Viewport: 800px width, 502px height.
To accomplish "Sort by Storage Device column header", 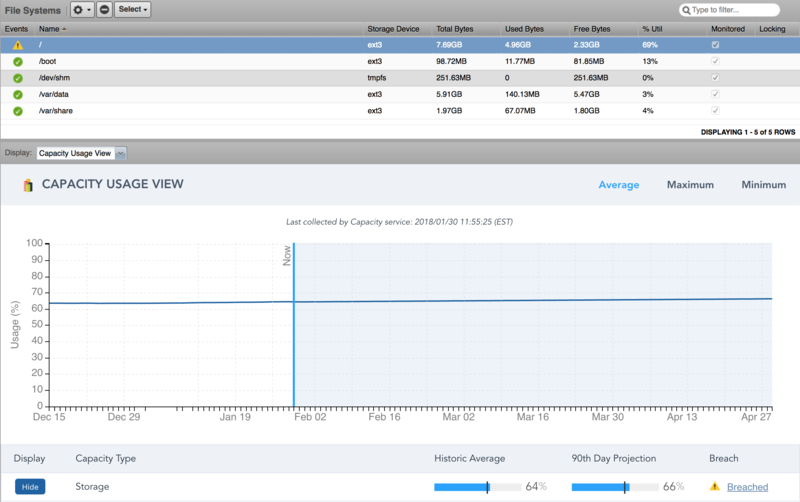I will coord(393,29).
